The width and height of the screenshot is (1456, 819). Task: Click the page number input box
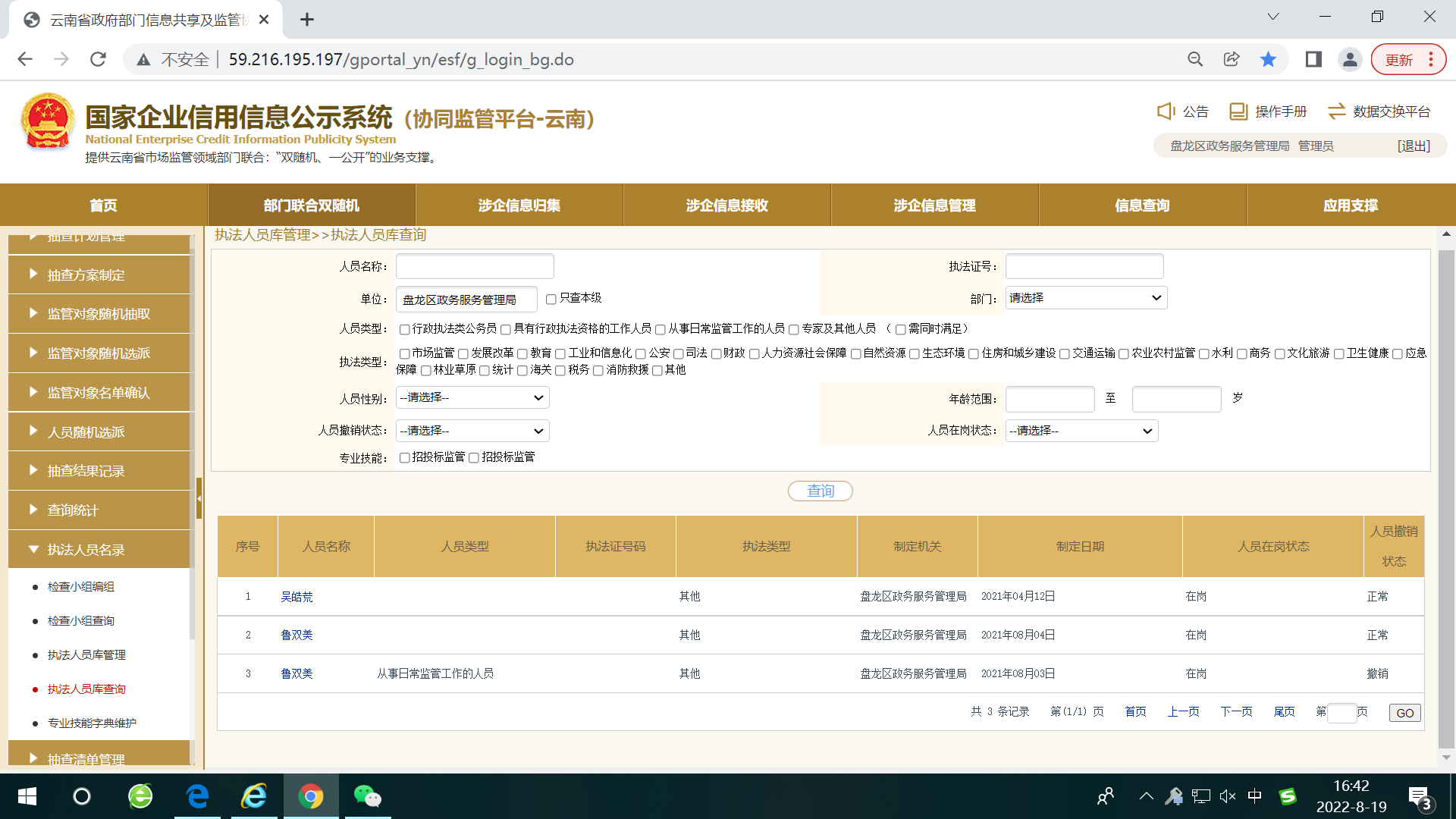[x=1341, y=713]
